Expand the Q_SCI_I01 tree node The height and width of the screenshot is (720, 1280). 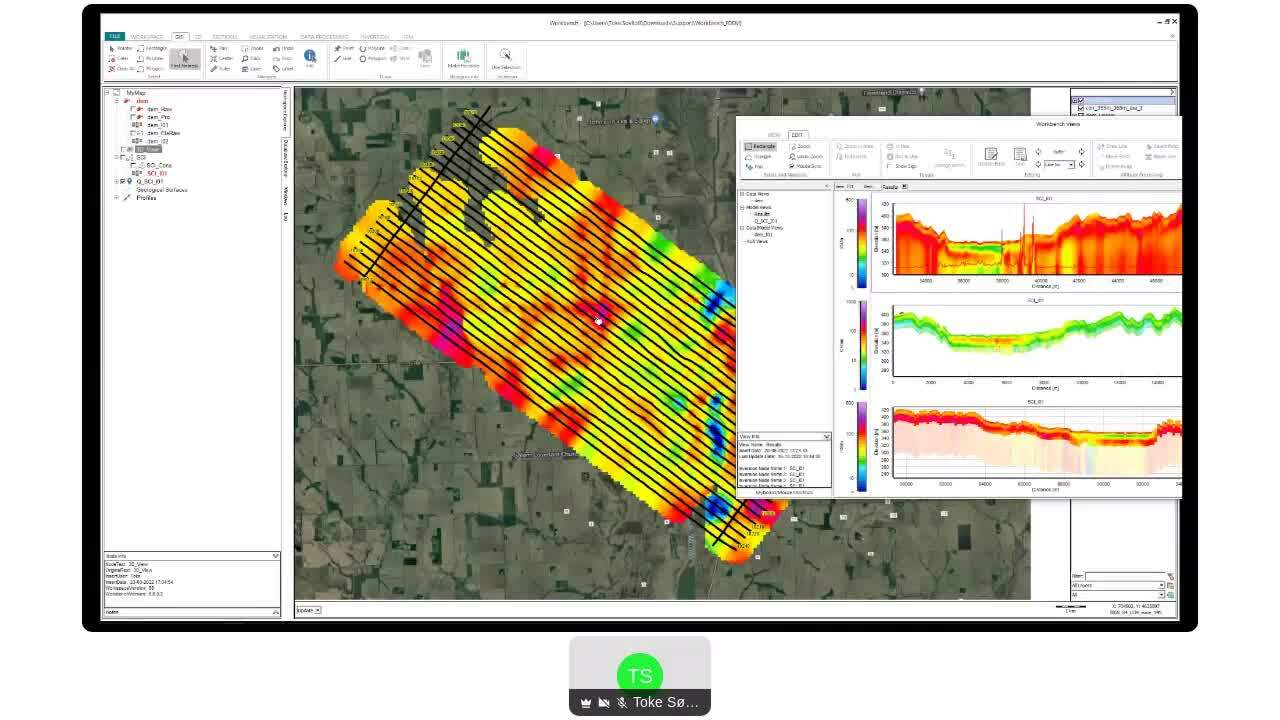click(116, 181)
